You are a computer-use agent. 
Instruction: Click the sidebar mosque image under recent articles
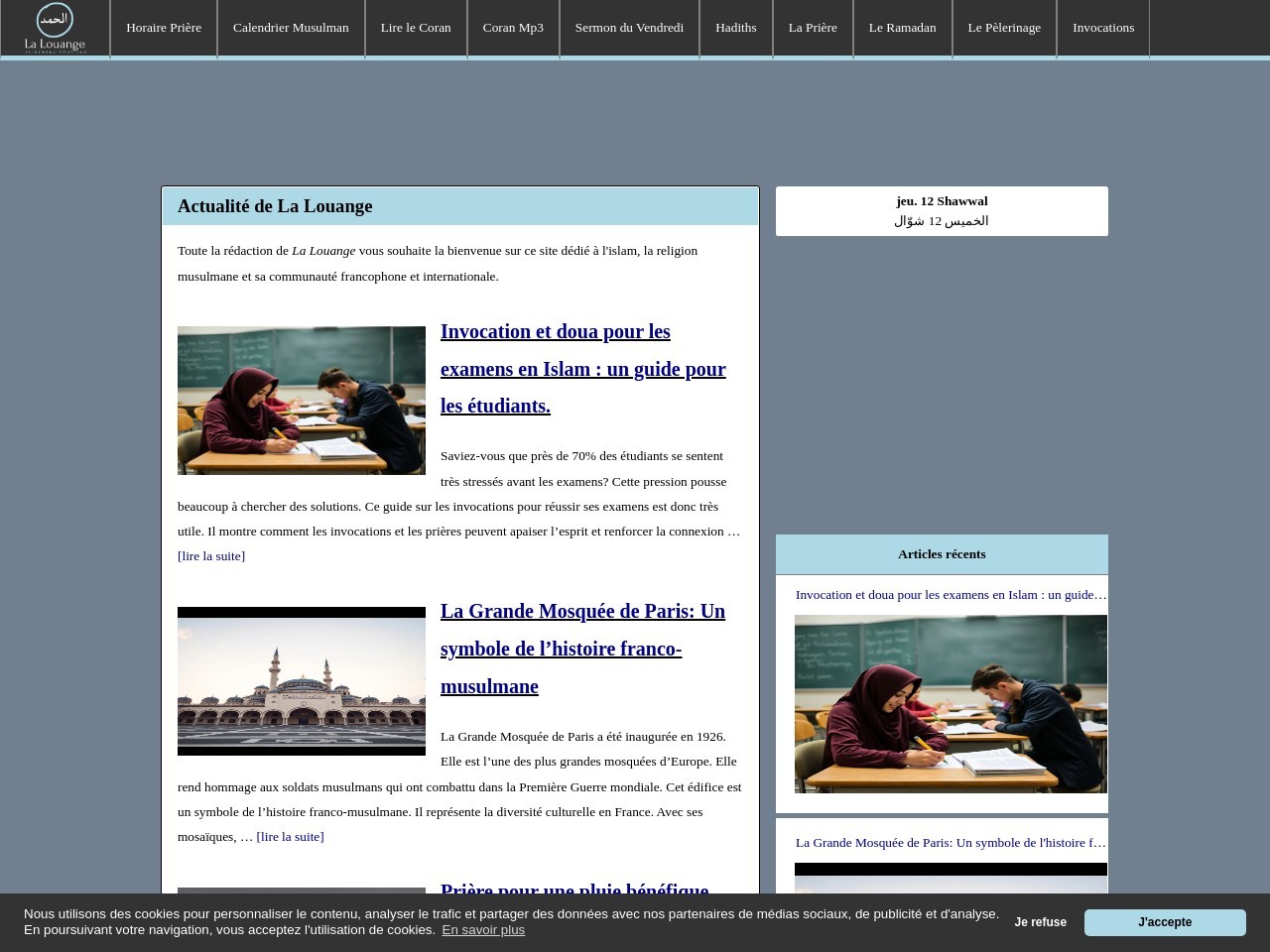(951, 879)
